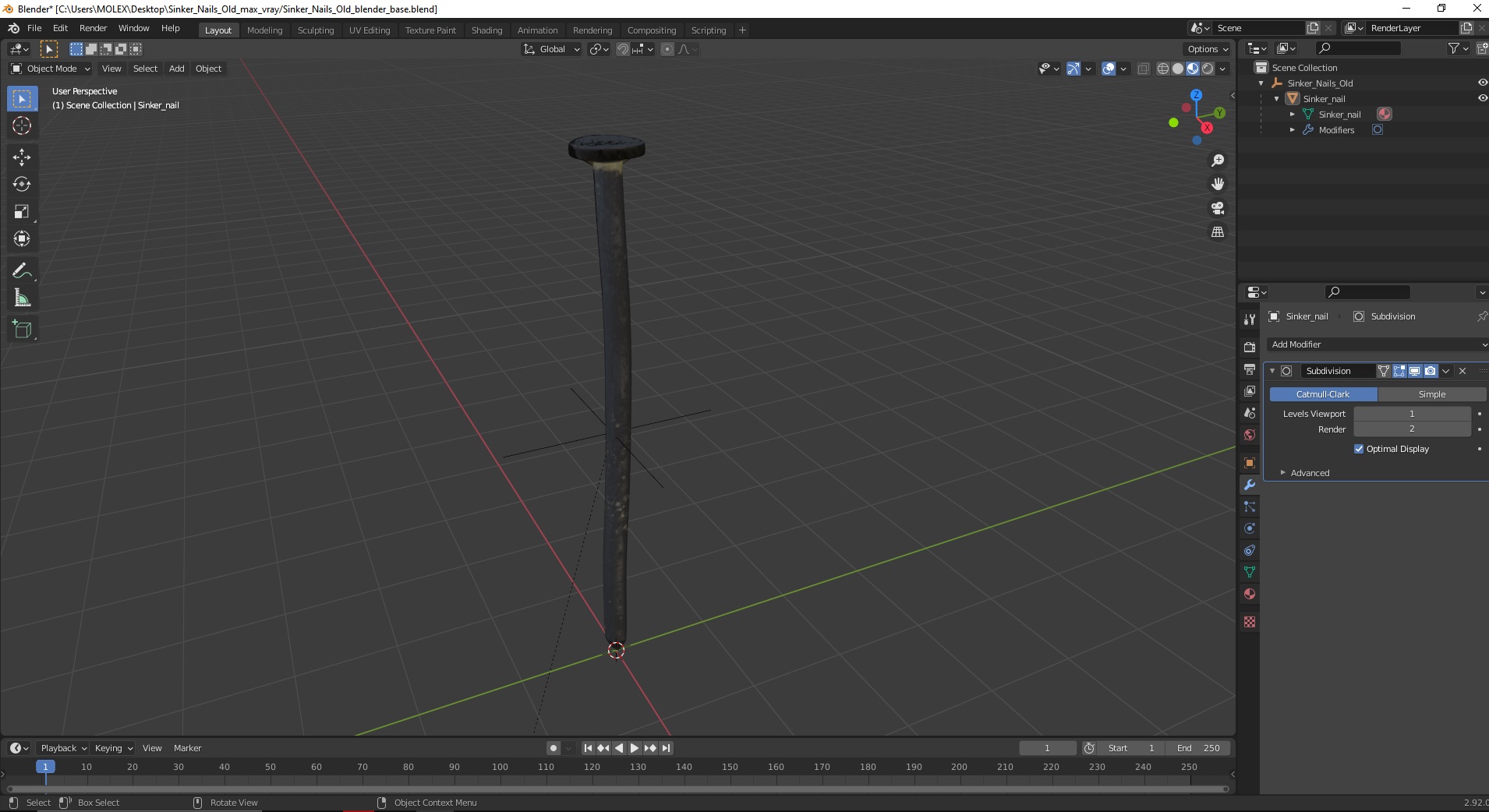Open the Playback dropdown in timeline

coord(63,748)
